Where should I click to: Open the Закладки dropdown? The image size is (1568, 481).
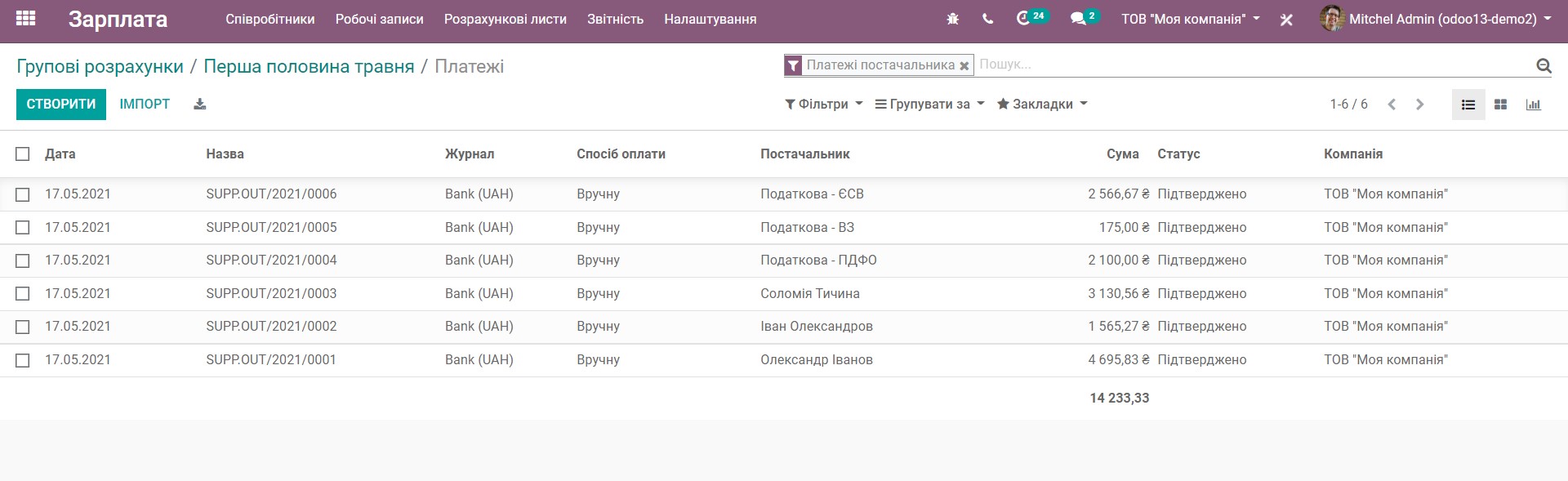(1042, 105)
